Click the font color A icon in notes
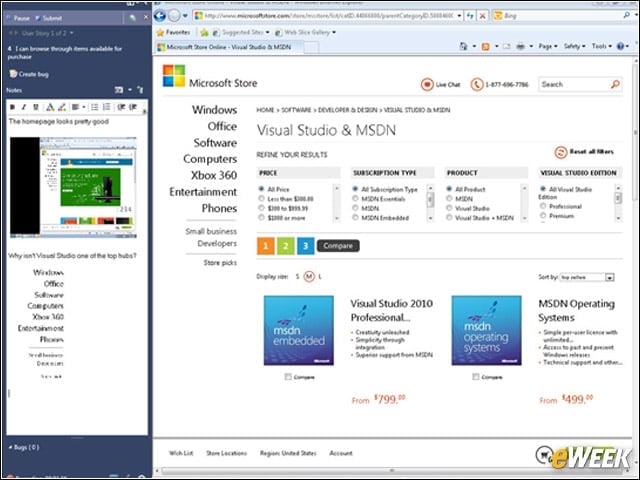This screenshot has width=640, height=480. pyautogui.click(x=50, y=107)
